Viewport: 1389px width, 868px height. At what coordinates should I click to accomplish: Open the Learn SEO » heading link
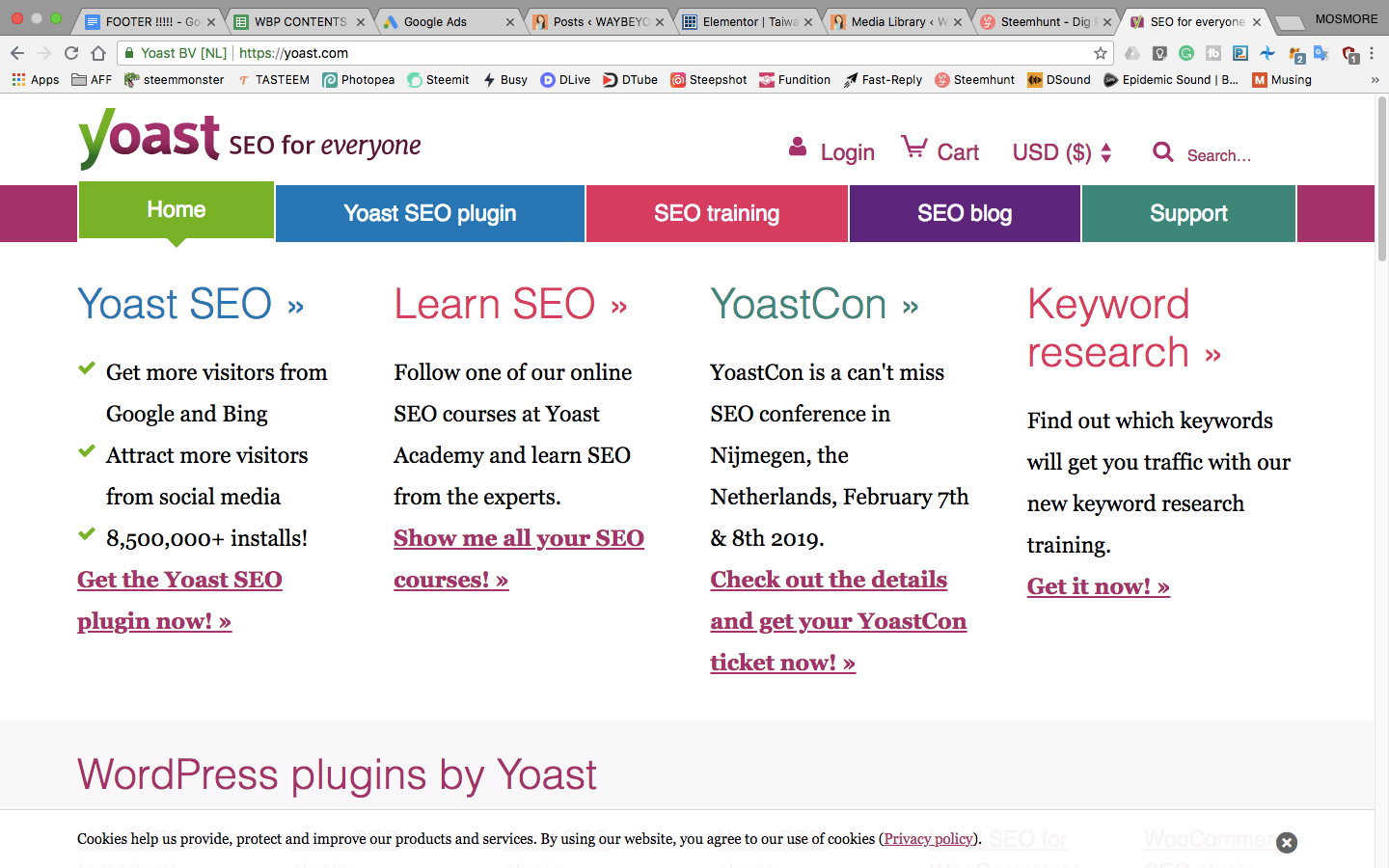pyautogui.click(x=511, y=305)
